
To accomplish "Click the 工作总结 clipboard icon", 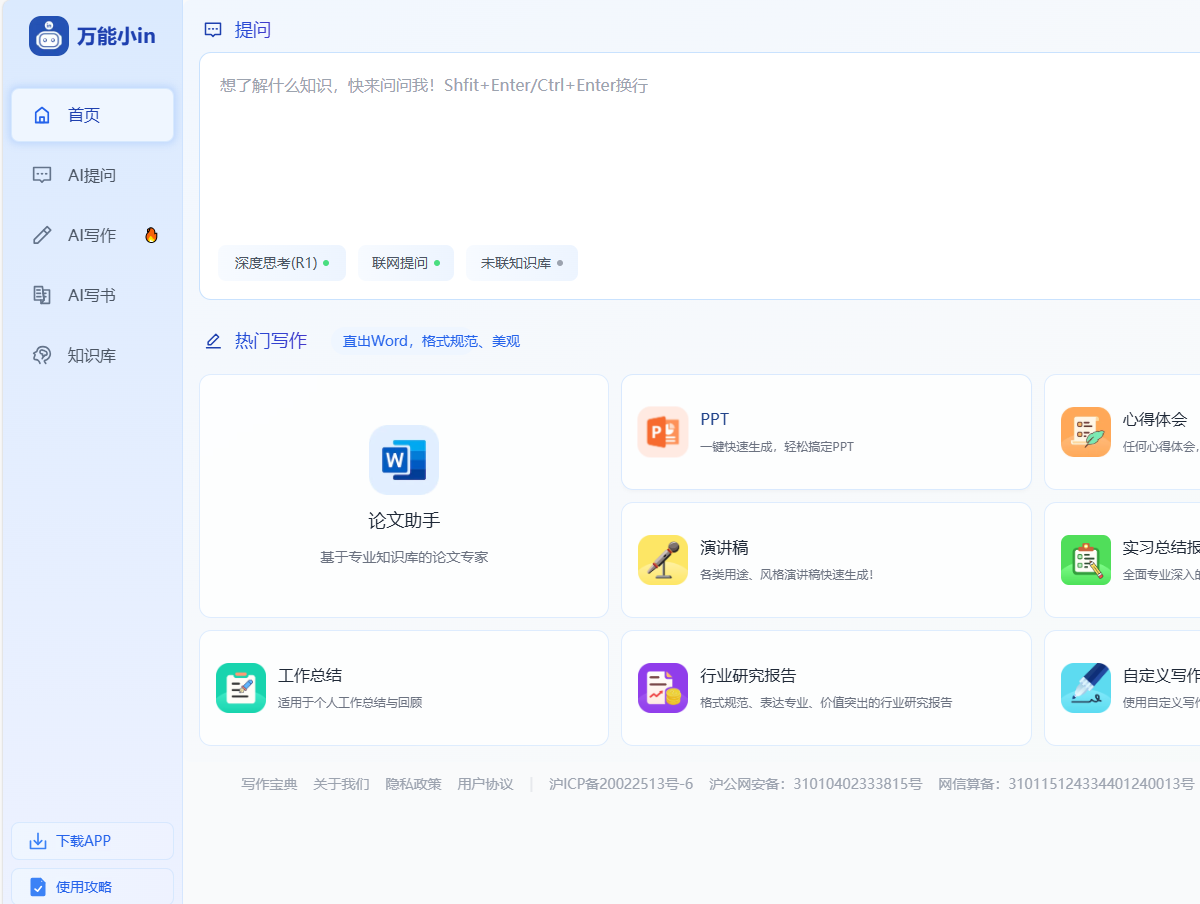I will click(x=241, y=688).
